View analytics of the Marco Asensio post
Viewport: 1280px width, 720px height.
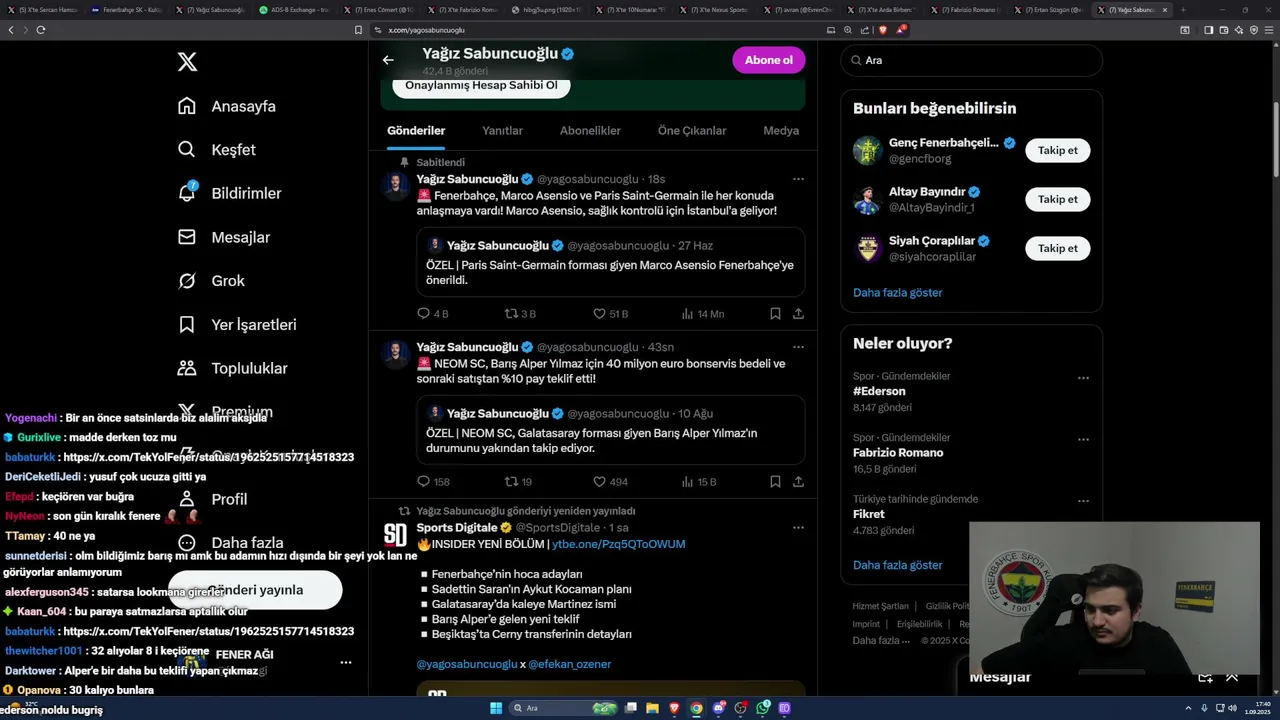pos(702,314)
